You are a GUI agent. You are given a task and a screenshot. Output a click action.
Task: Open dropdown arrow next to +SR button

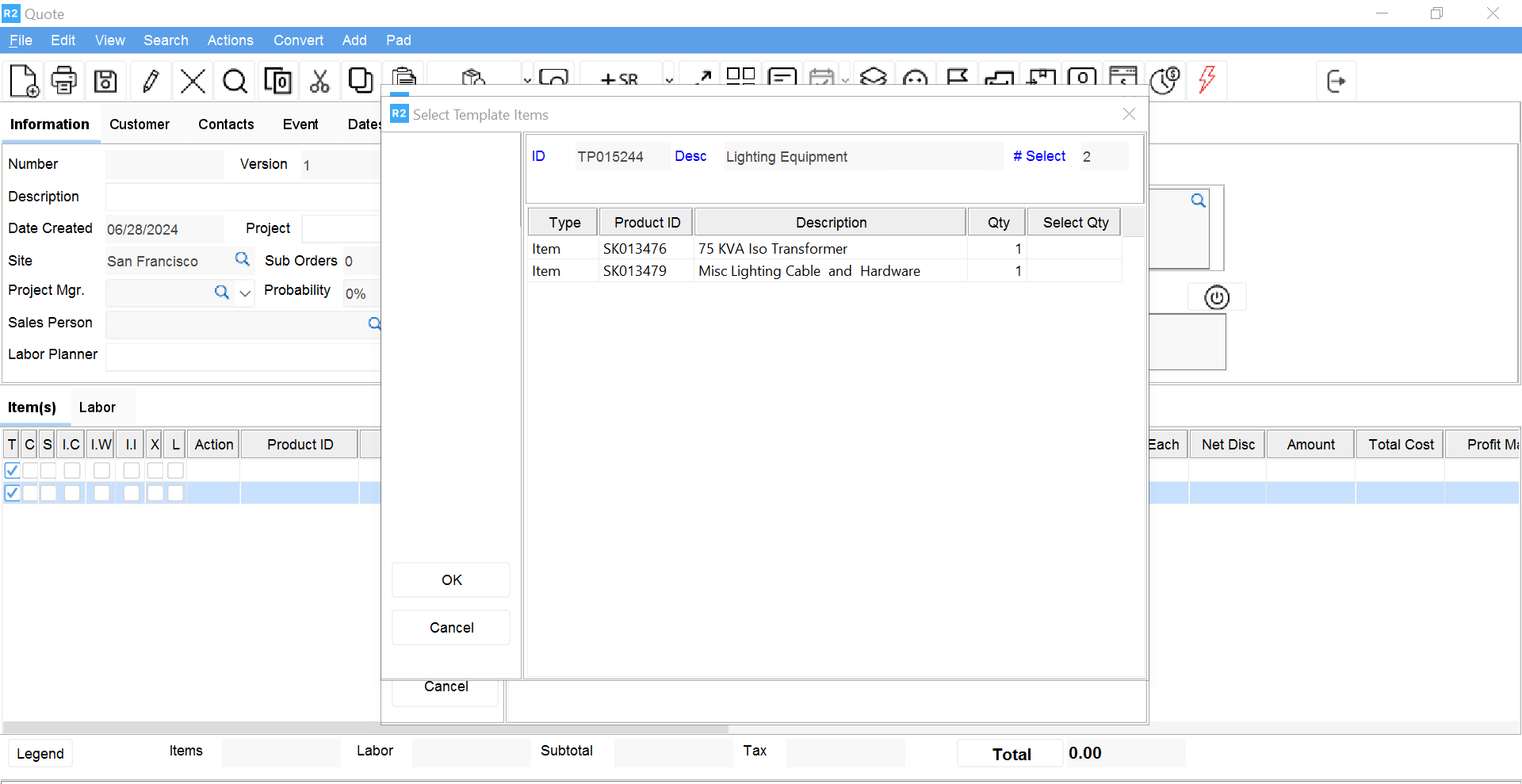click(669, 80)
